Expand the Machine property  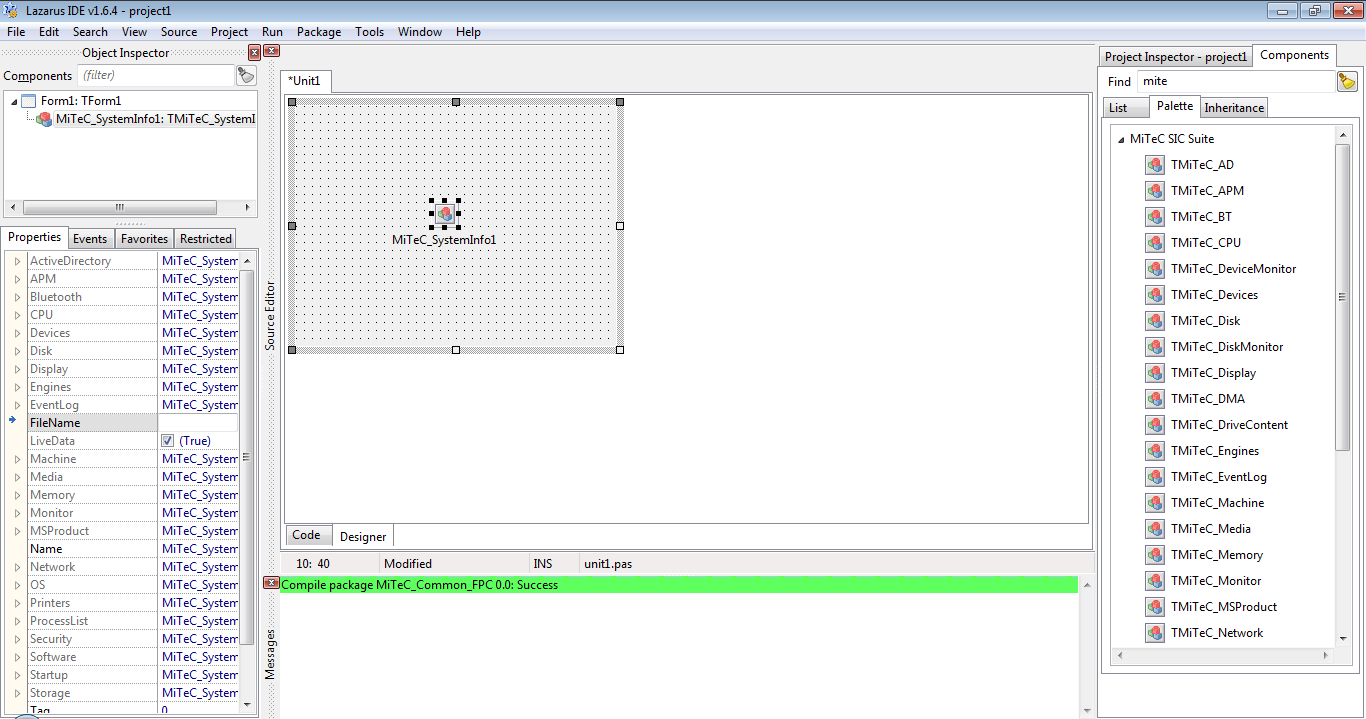[x=17, y=459]
